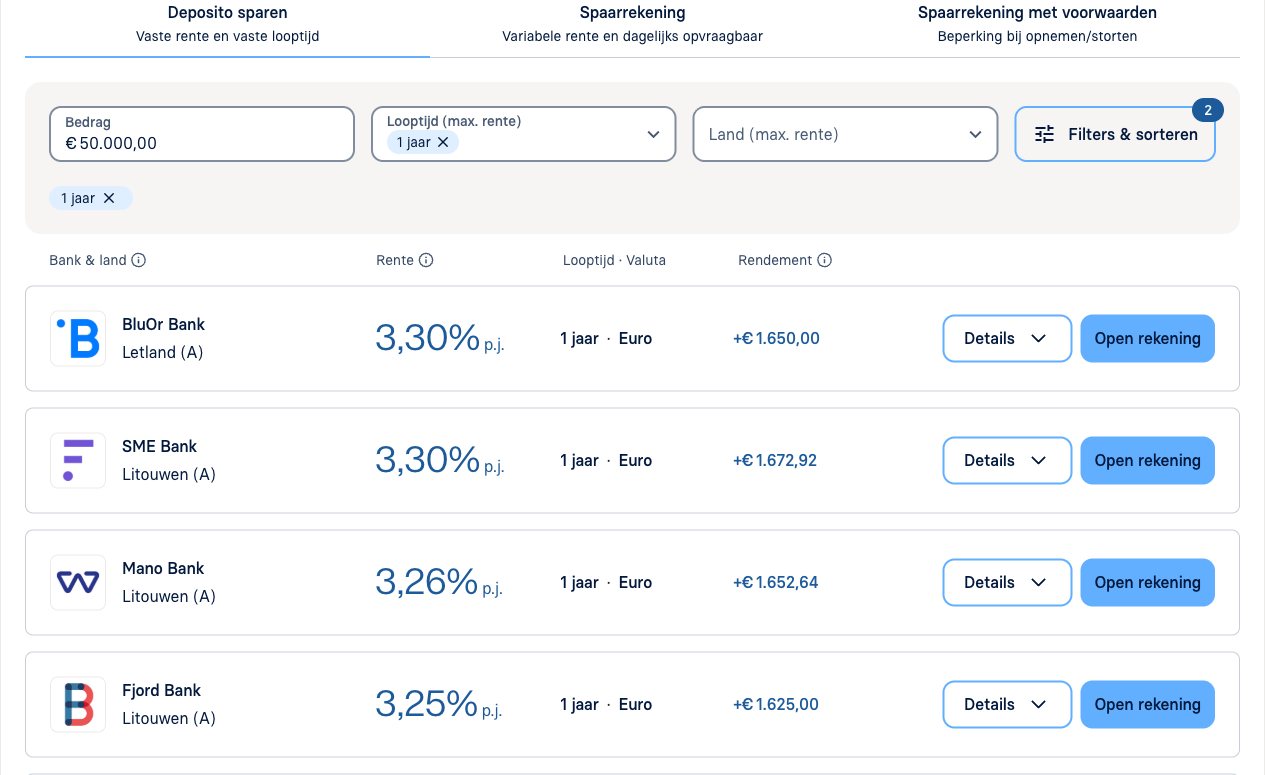Expand Details for Fjord Bank
Viewport: 1265px width, 775px height.
pos(1007,704)
